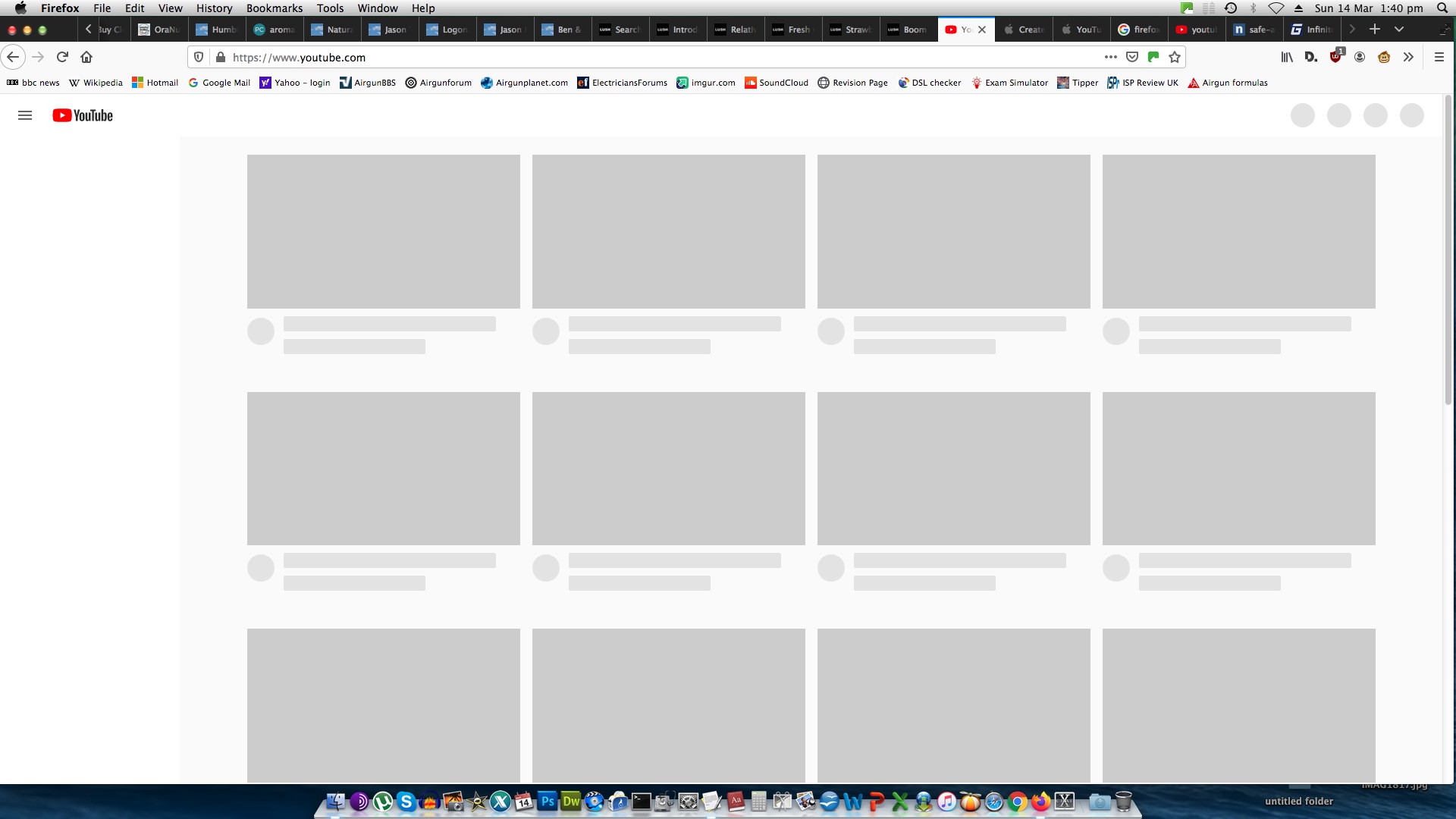
Task: Toggle the green Evernote clipper icon
Action: (x=1153, y=57)
